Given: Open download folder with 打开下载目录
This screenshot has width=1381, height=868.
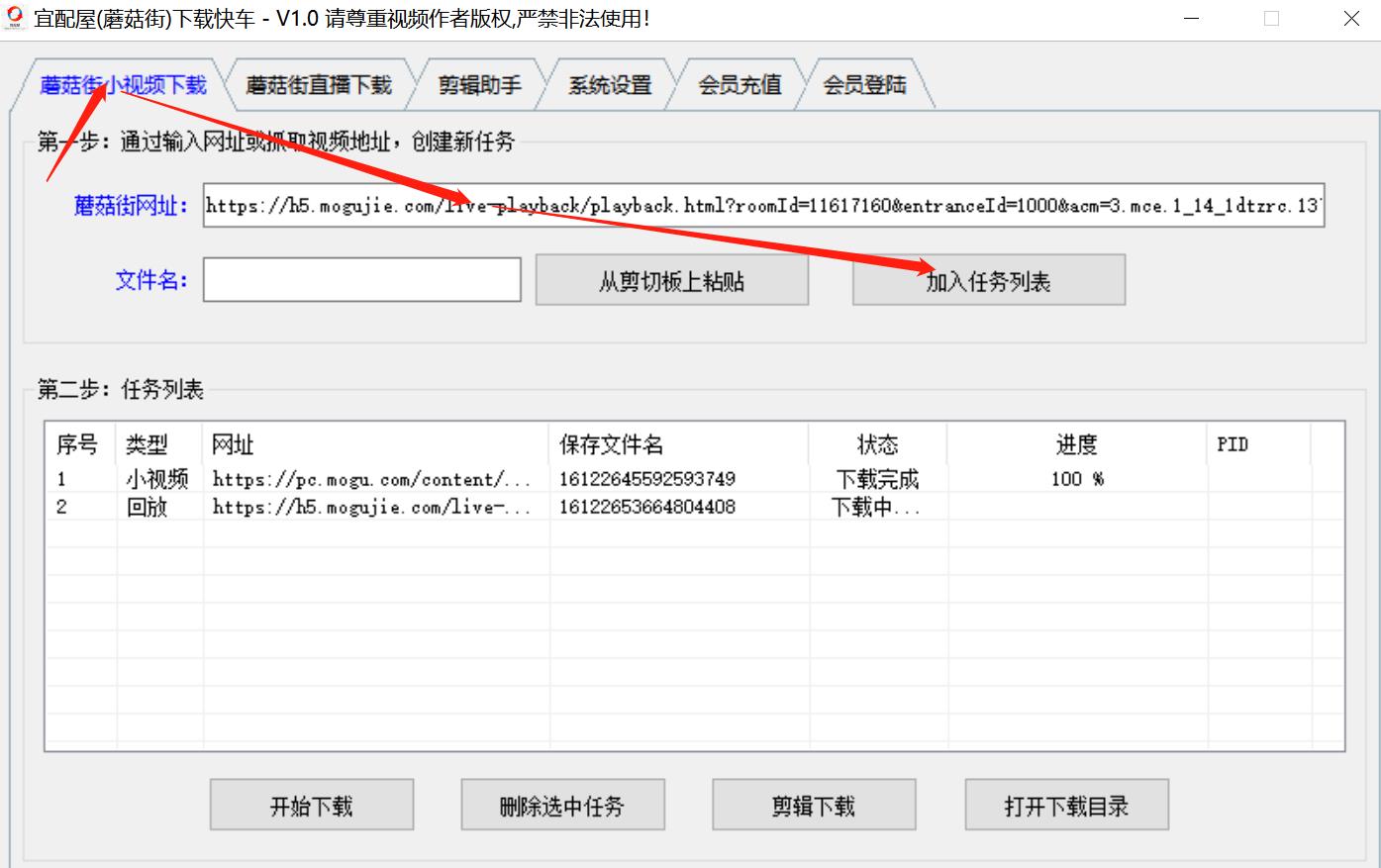Looking at the screenshot, I should pyautogui.click(x=1066, y=806).
